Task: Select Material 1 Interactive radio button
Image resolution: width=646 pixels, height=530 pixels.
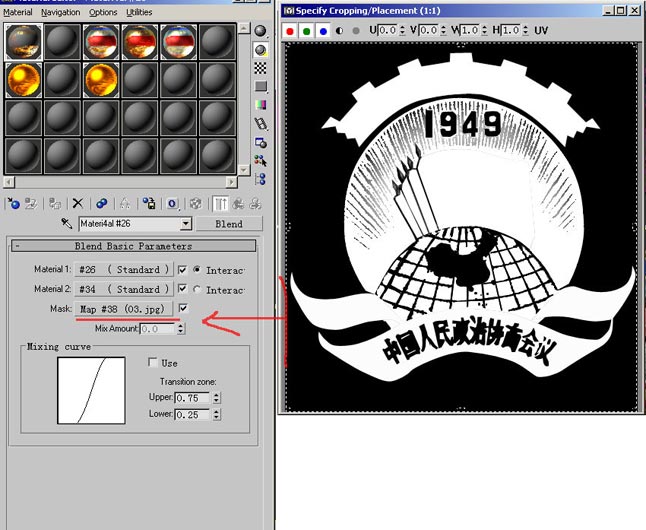Action: (197, 270)
